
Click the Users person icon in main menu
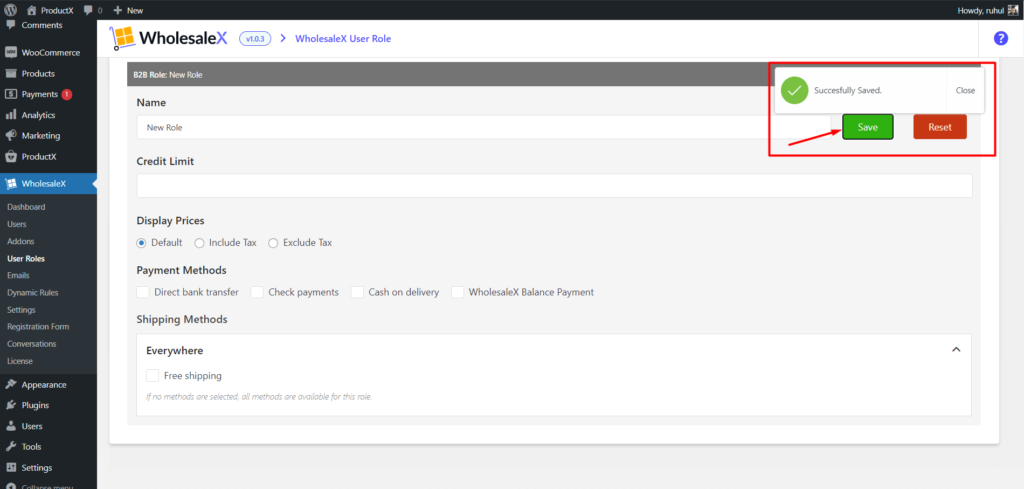[10, 426]
